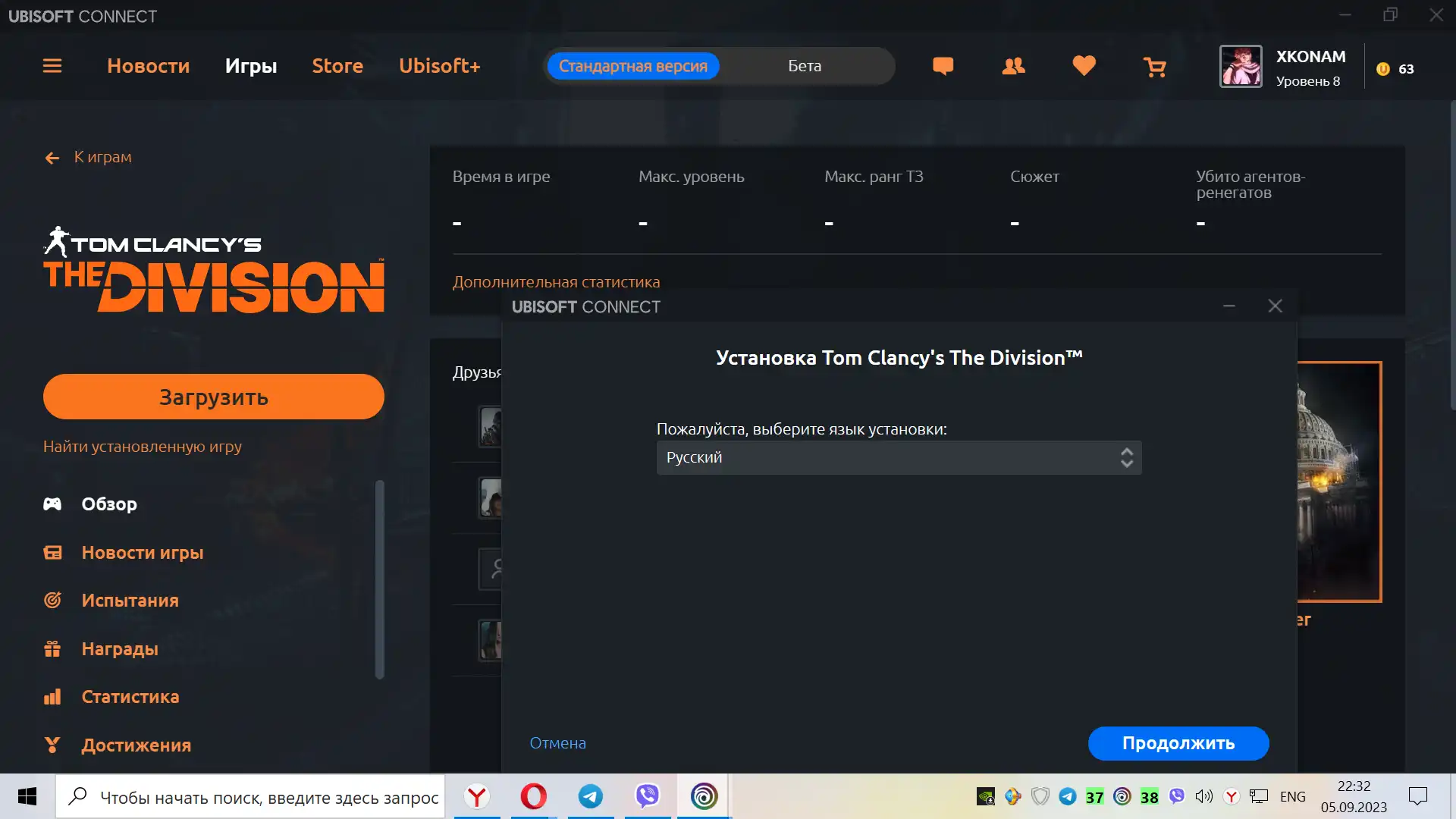Screen dimensions: 1456x819
Task: Open the friends list icon
Action: click(1013, 66)
